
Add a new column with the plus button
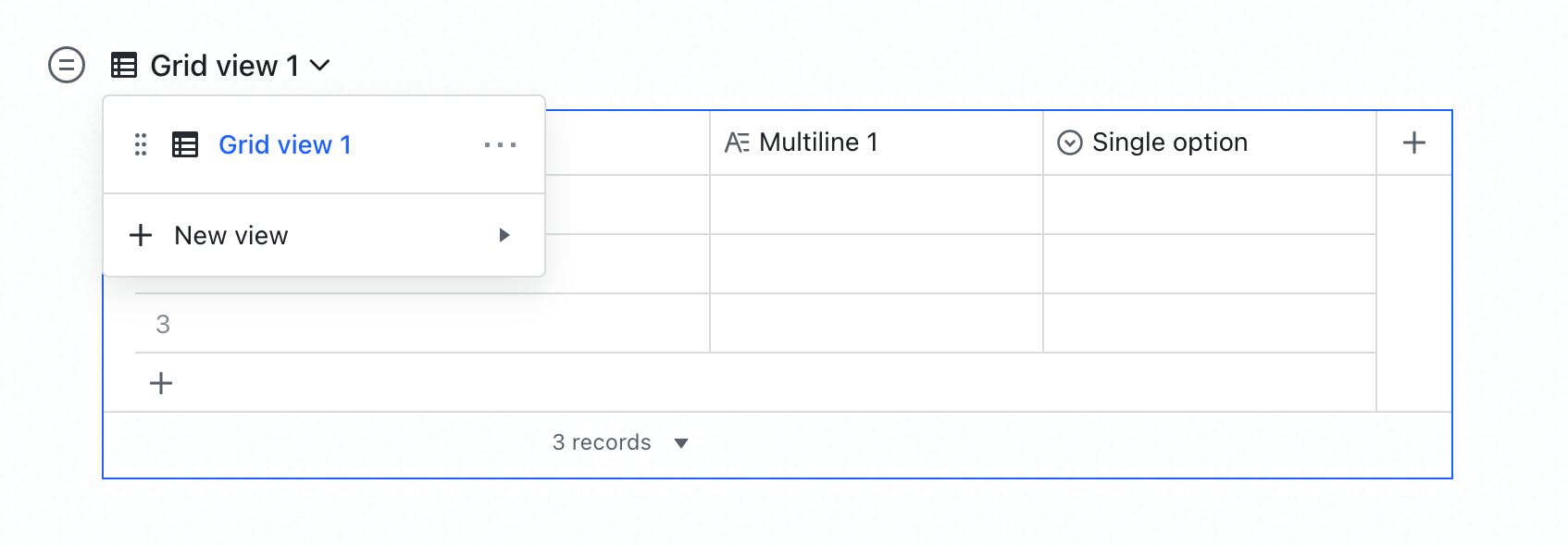coord(1413,143)
